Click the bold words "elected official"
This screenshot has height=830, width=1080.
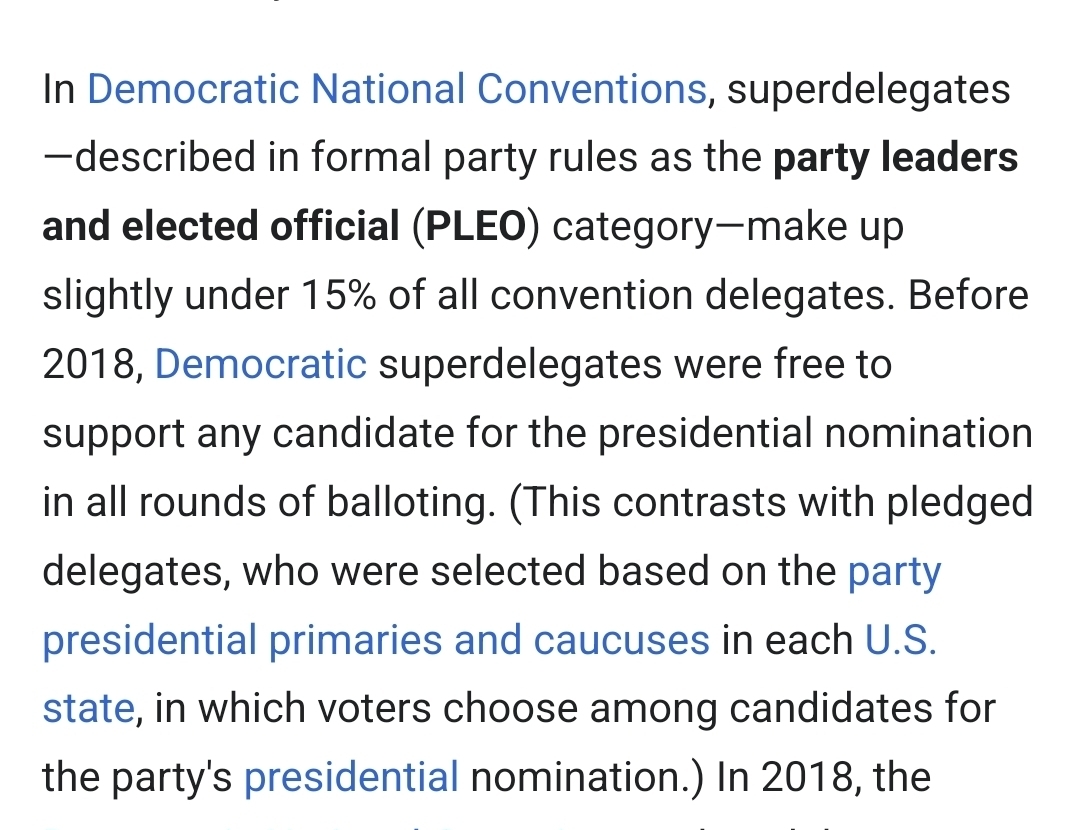pyautogui.click(x=261, y=227)
